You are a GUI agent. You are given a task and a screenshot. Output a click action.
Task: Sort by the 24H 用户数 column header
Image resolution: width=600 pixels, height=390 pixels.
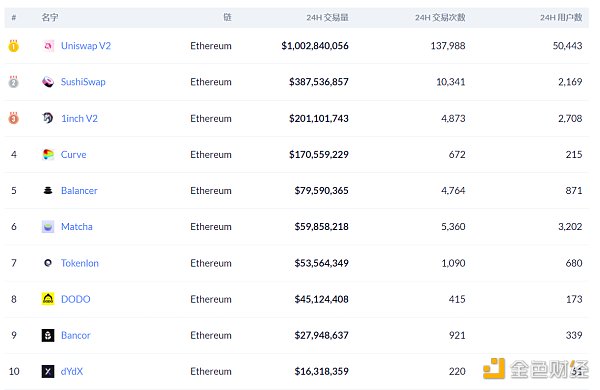561,17
